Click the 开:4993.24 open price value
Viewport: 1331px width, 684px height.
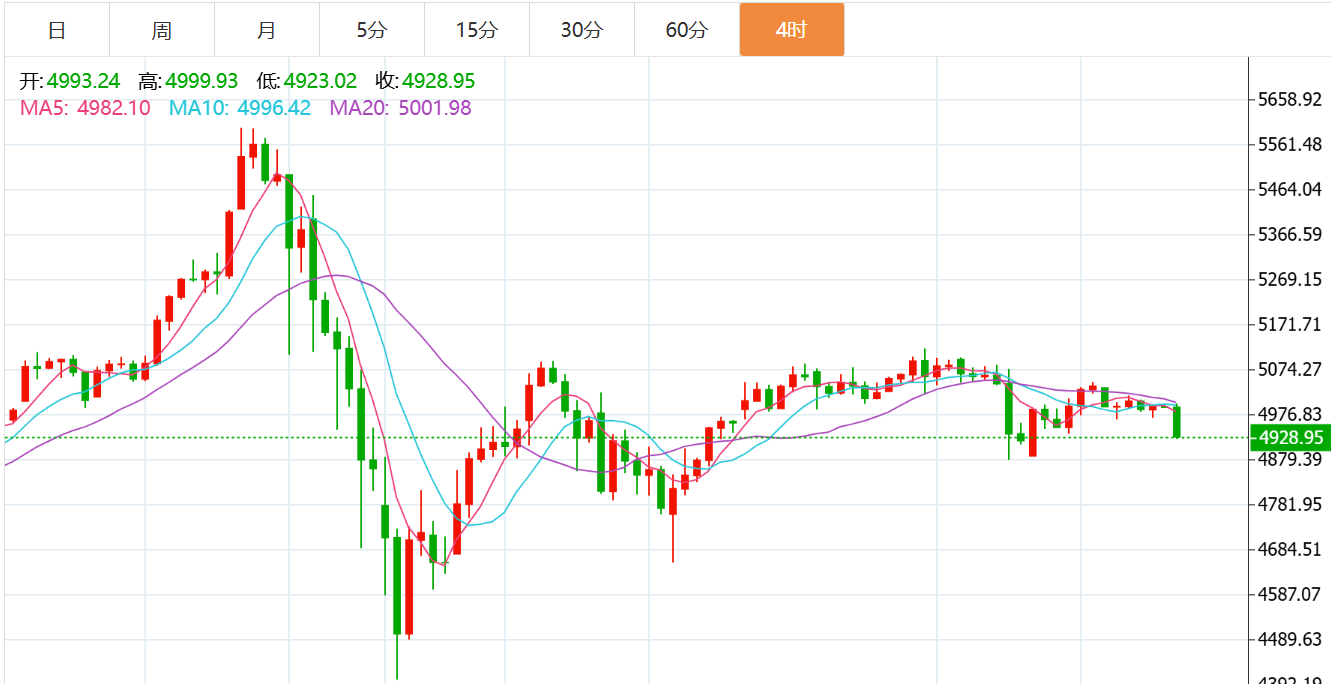70,82
